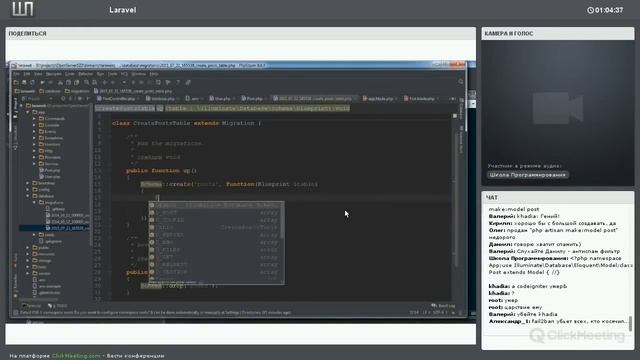Open the Terminal tool window at bottom
This screenshot has width=640, height=360.
[32, 306]
